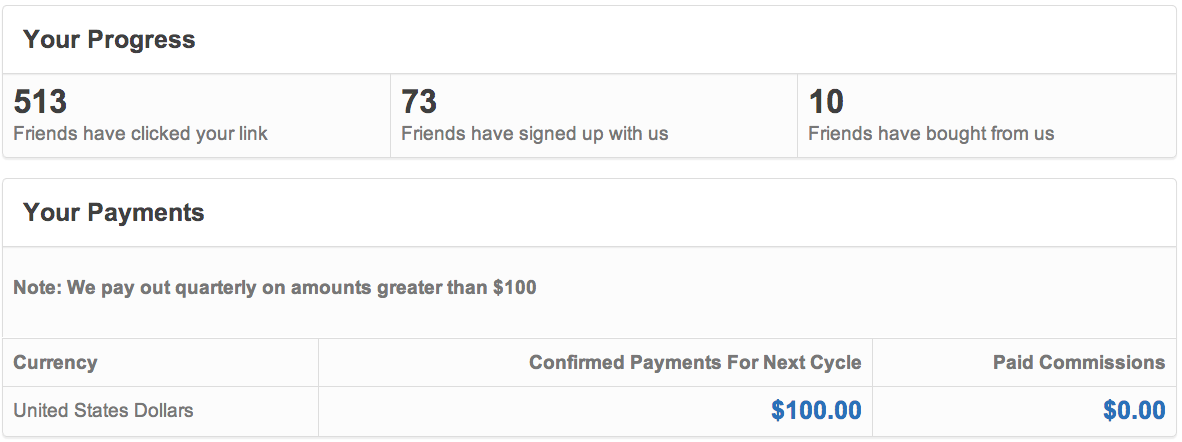Click the "Note:" word in payout notice
Image resolution: width=1182 pixels, height=442 pixels.
tap(38, 287)
